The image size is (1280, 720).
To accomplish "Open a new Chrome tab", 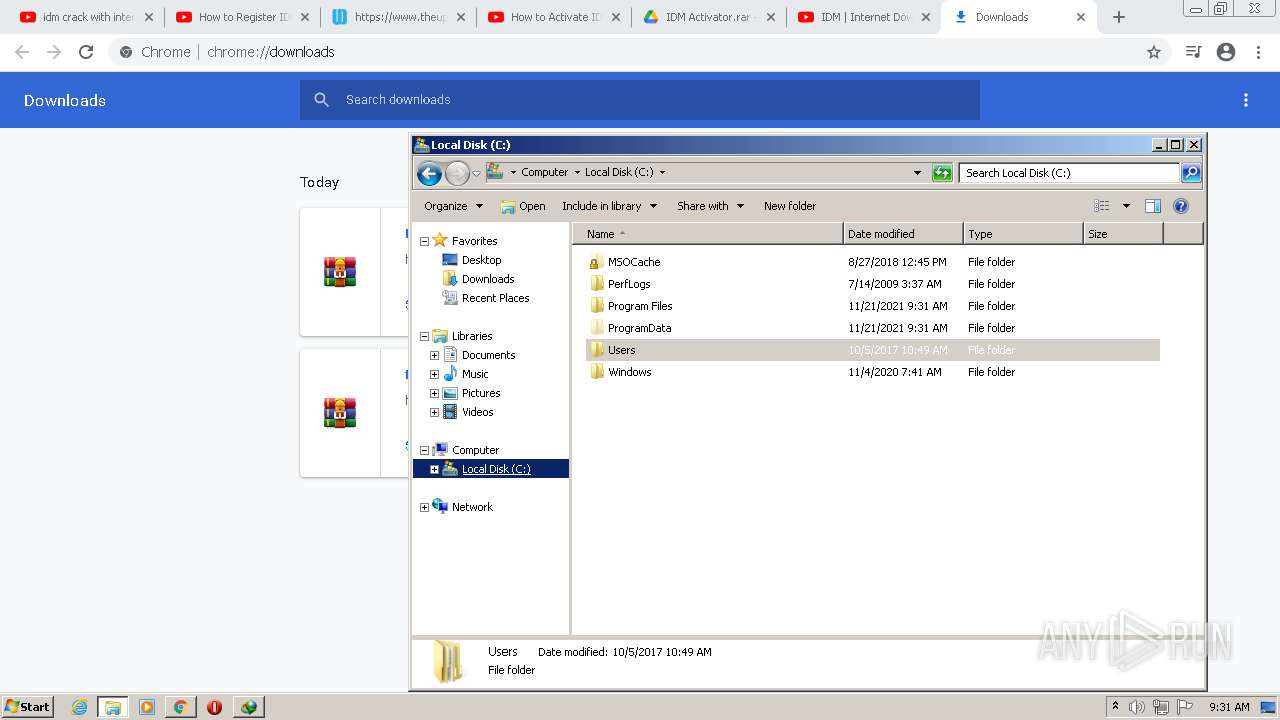I will [x=1119, y=17].
